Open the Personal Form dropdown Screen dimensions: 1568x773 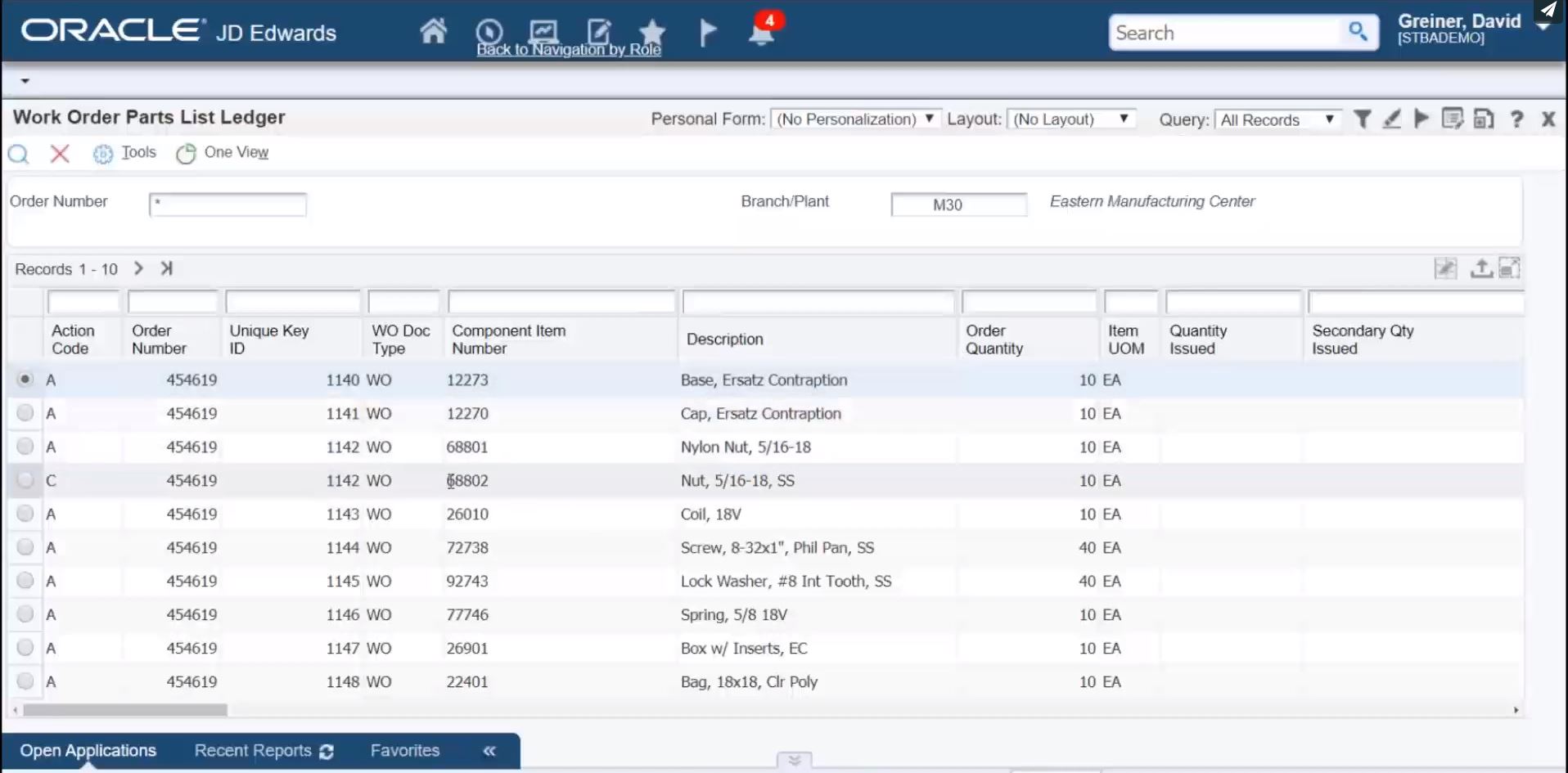(928, 119)
